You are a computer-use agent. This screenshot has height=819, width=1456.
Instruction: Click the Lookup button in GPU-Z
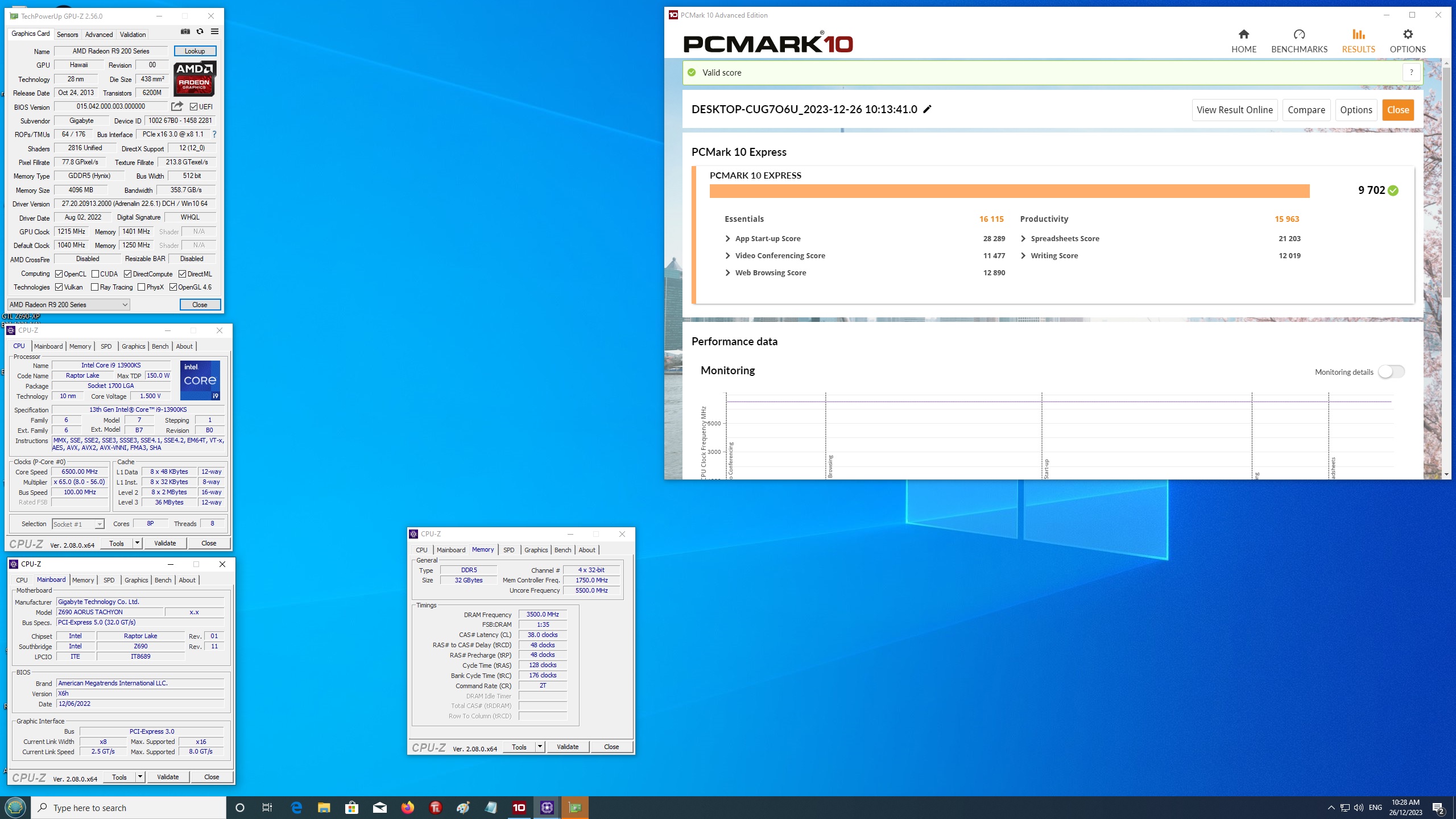pos(195,51)
